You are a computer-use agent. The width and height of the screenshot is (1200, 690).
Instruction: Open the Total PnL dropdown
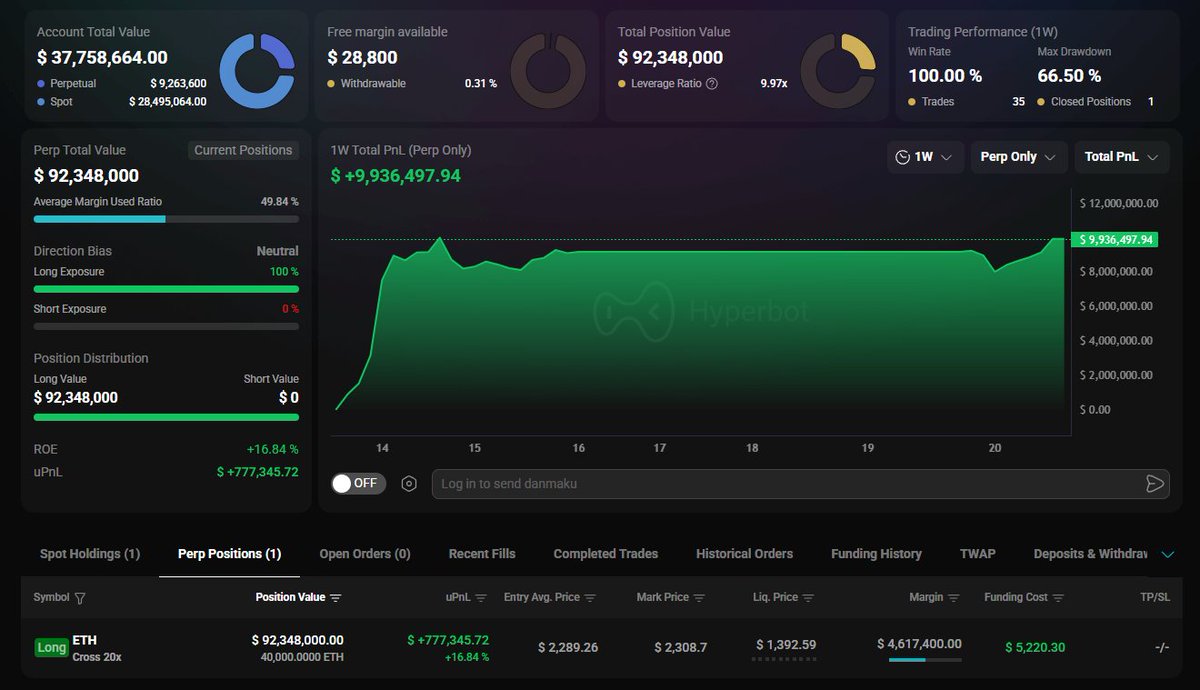tap(1121, 157)
